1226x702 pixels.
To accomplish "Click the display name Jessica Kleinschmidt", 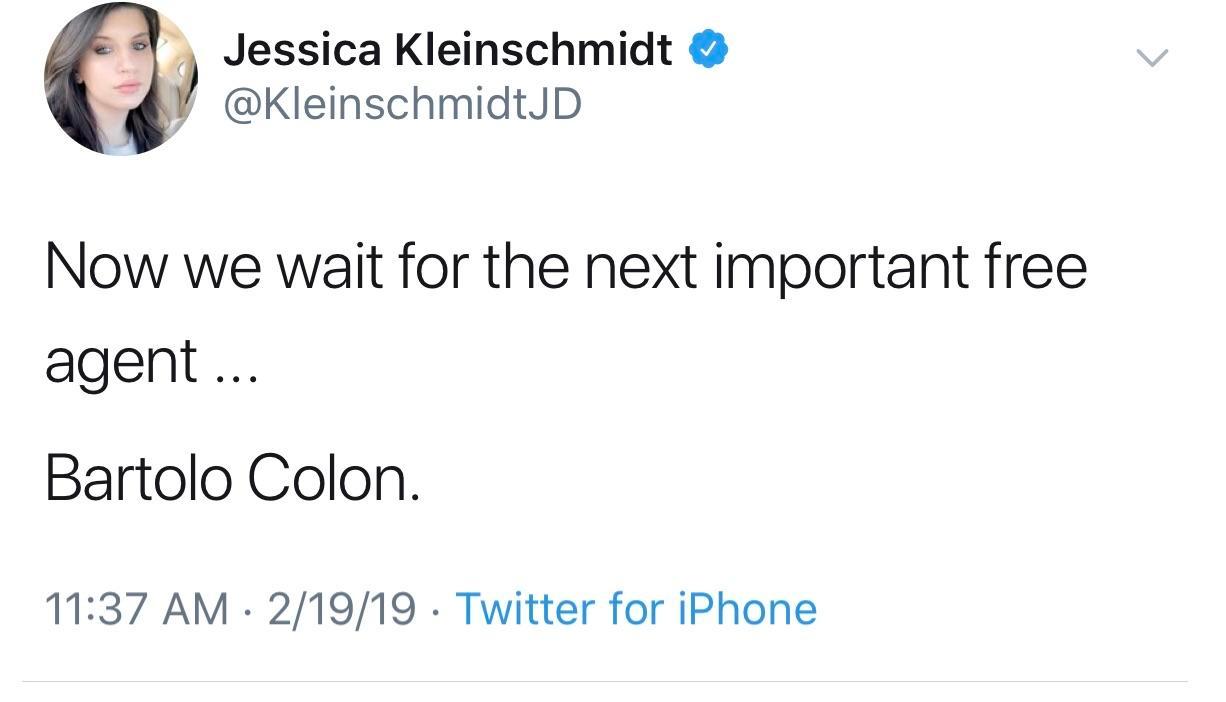I will point(448,48).
